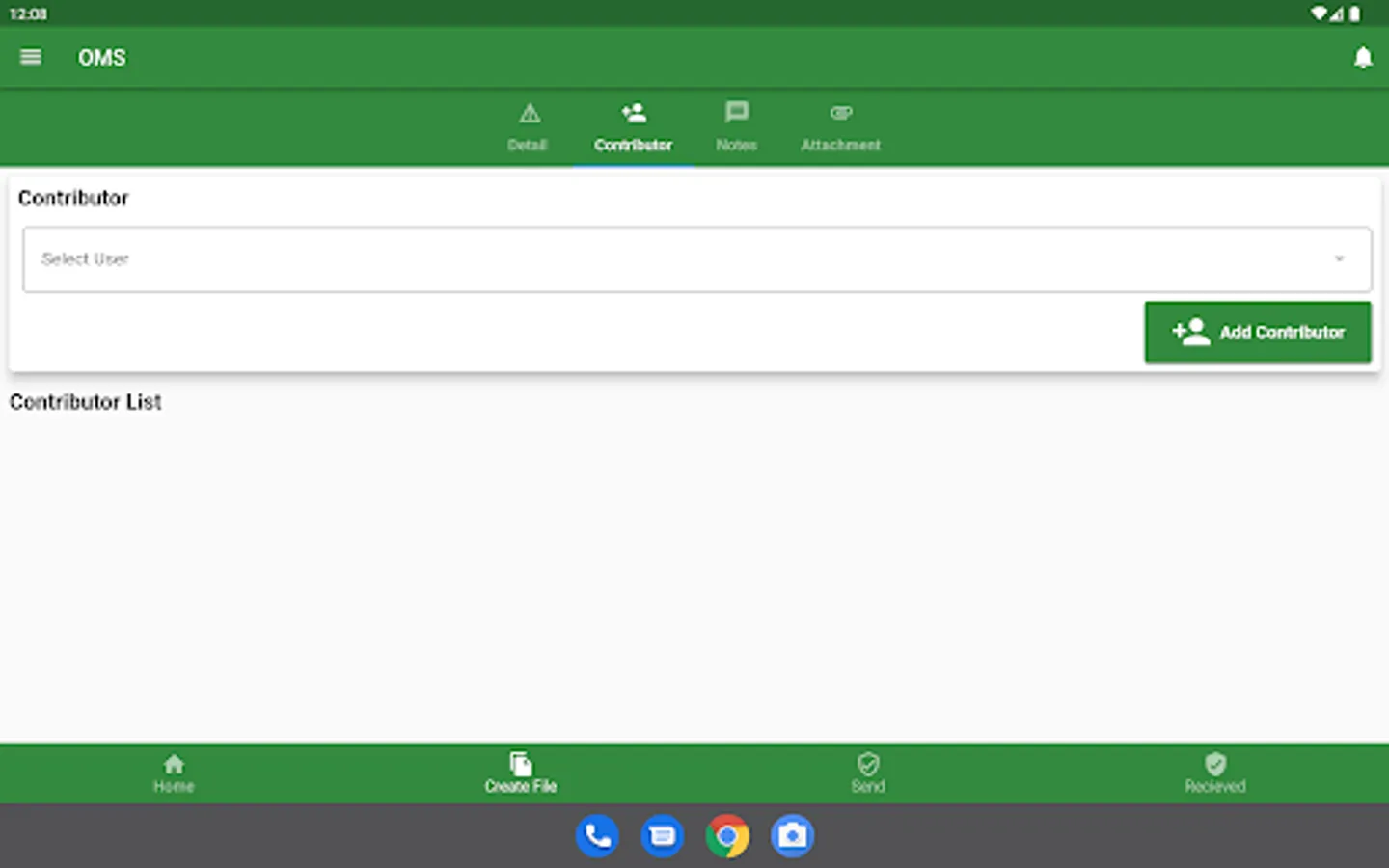Screen dimensions: 1389x868
Task: Select the Contributor tab
Action: pos(633,127)
